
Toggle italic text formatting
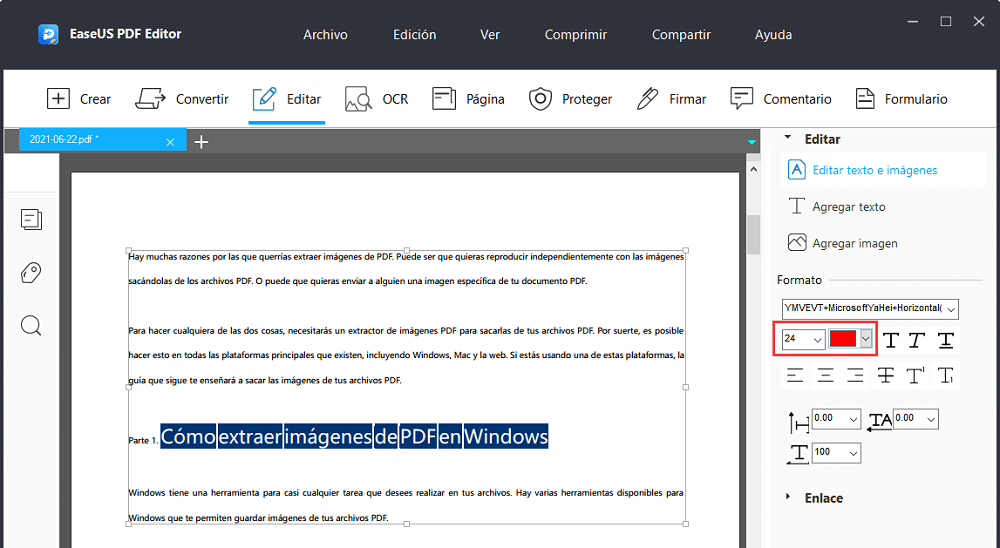[916, 340]
